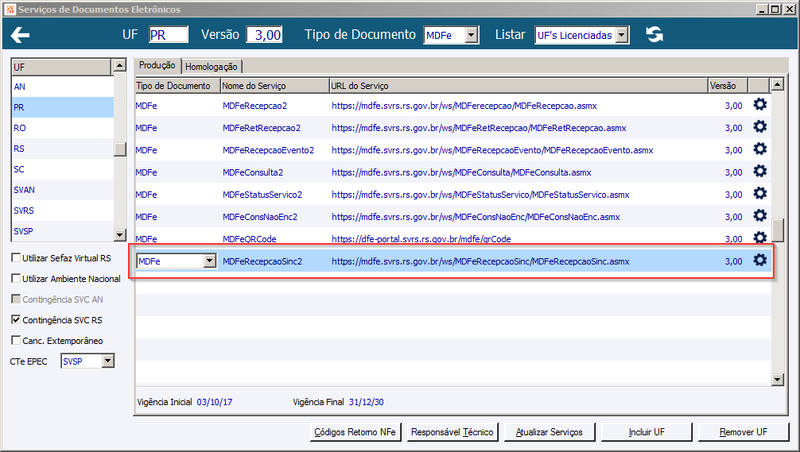Select SC in the UF list
Image resolution: width=800 pixels, height=452 pixels.
click(x=62, y=169)
